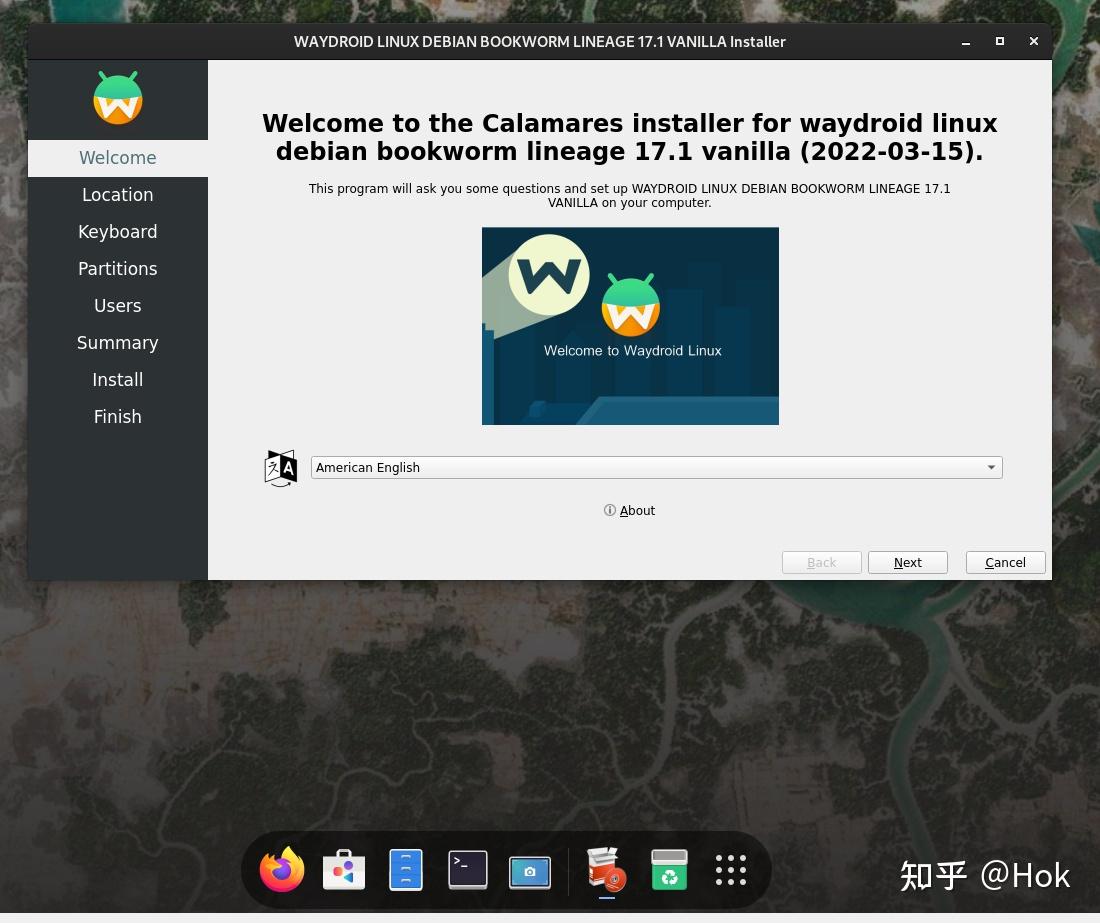The height and width of the screenshot is (923, 1100).
Task: Click the language selection globe icon
Action: (280, 468)
